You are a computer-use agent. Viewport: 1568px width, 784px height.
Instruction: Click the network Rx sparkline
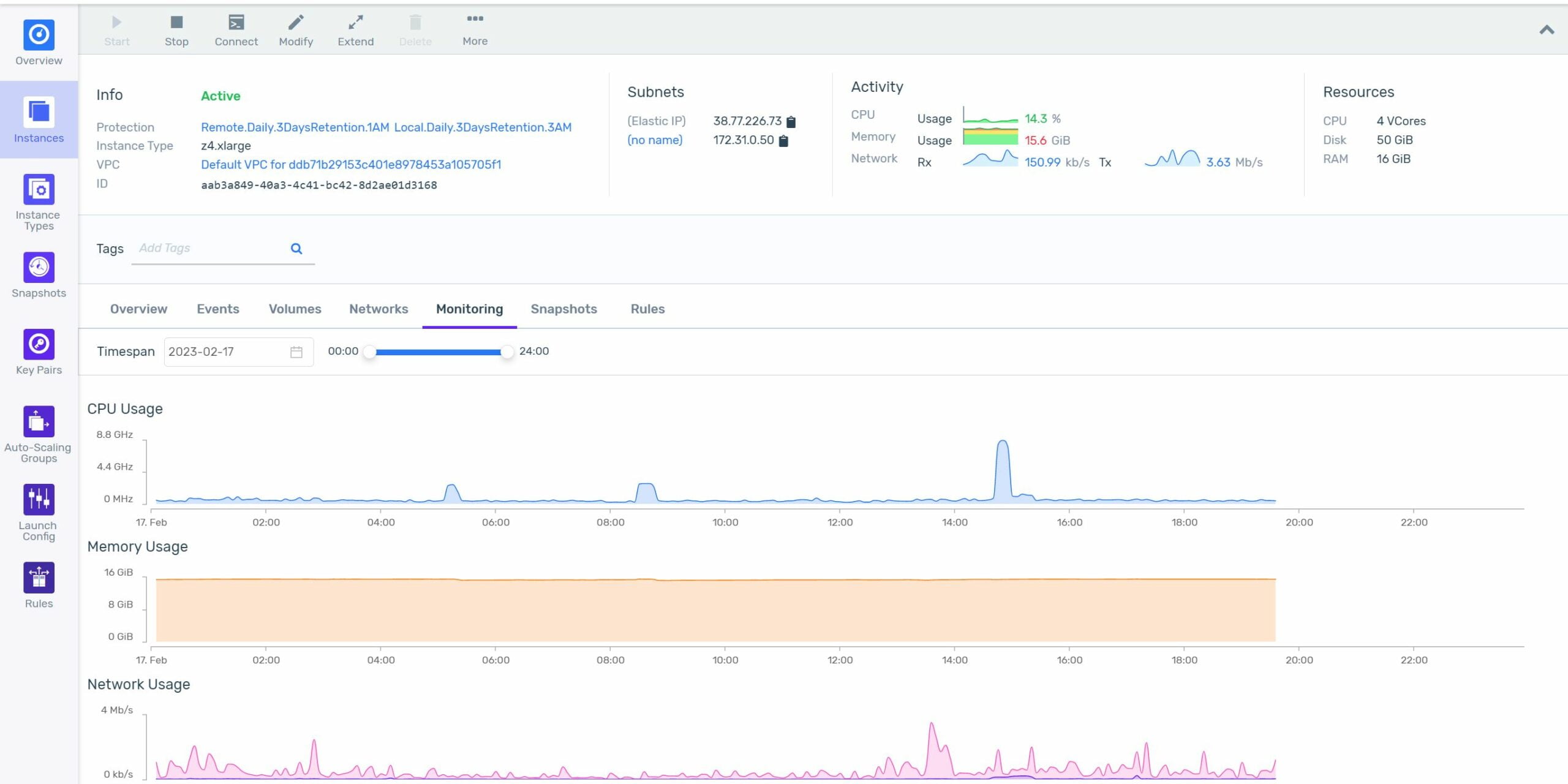(990, 158)
